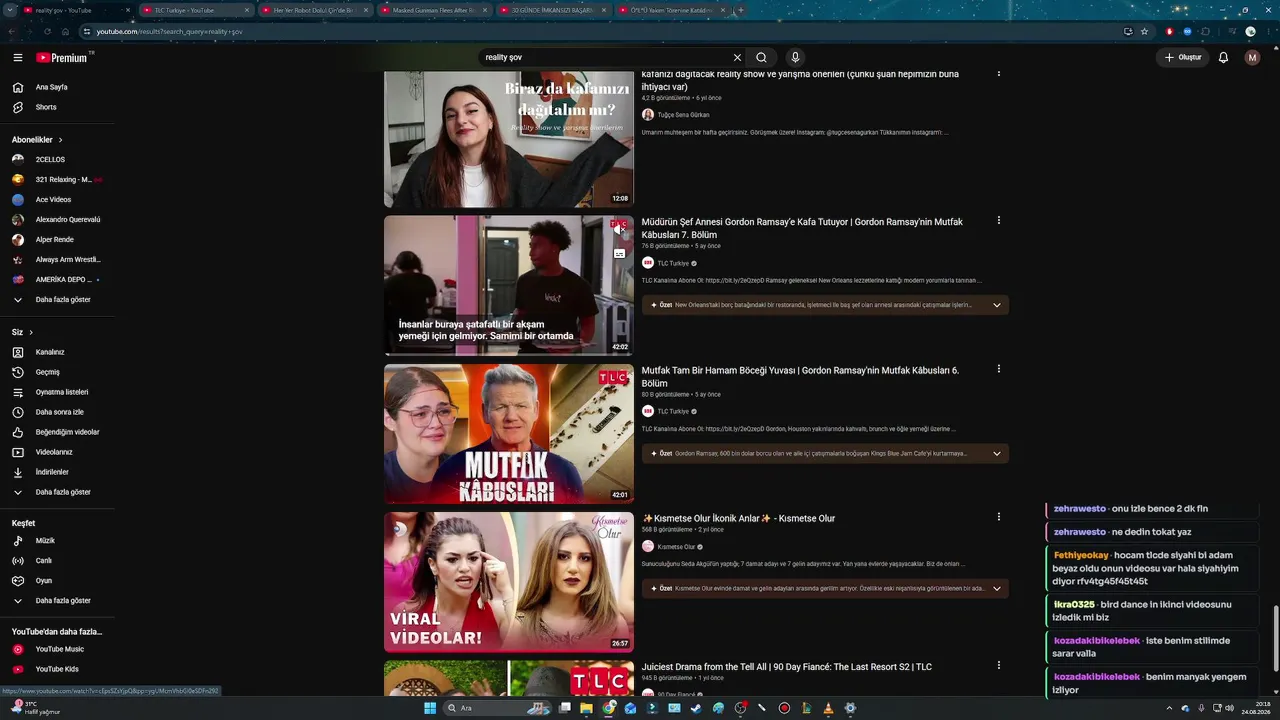The height and width of the screenshot is (720, 1280).
Task: Open the Always Arm Wrestling subscription
Action: point(57,259)
